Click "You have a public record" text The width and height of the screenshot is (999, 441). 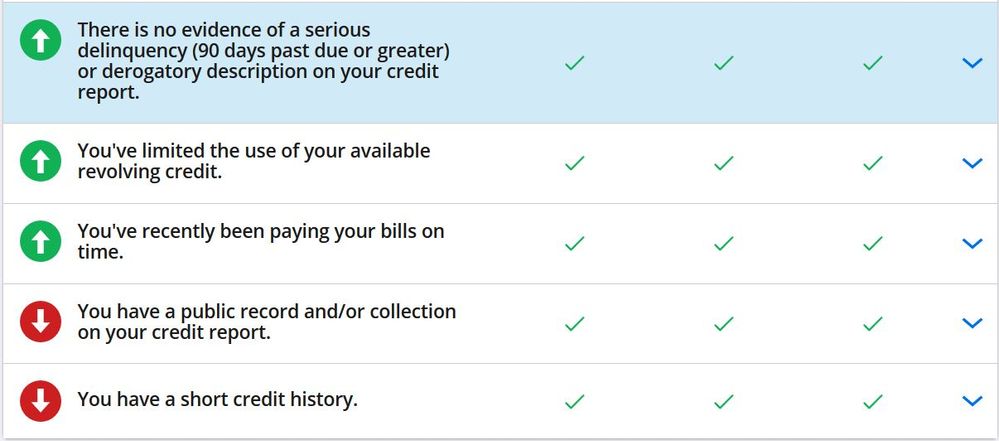pos(266,322)
